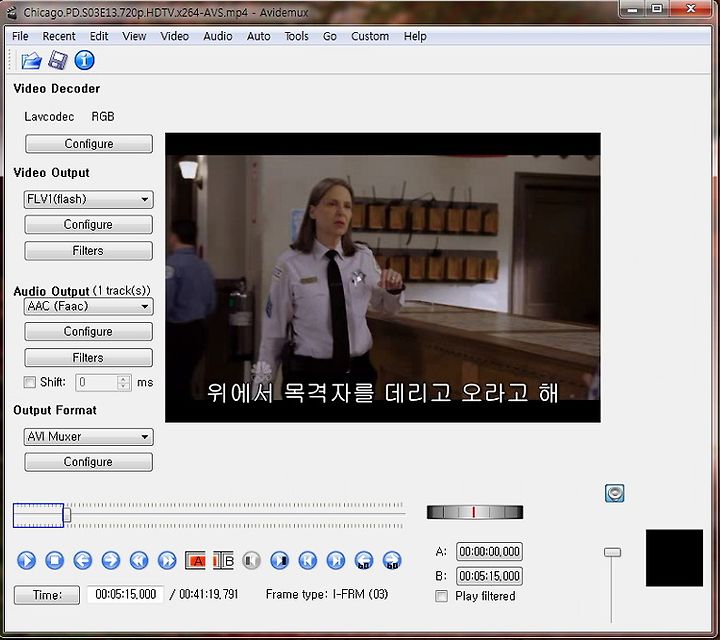Go to last frame
Screen dimensions: 720x640
click(x=336, y=561)
